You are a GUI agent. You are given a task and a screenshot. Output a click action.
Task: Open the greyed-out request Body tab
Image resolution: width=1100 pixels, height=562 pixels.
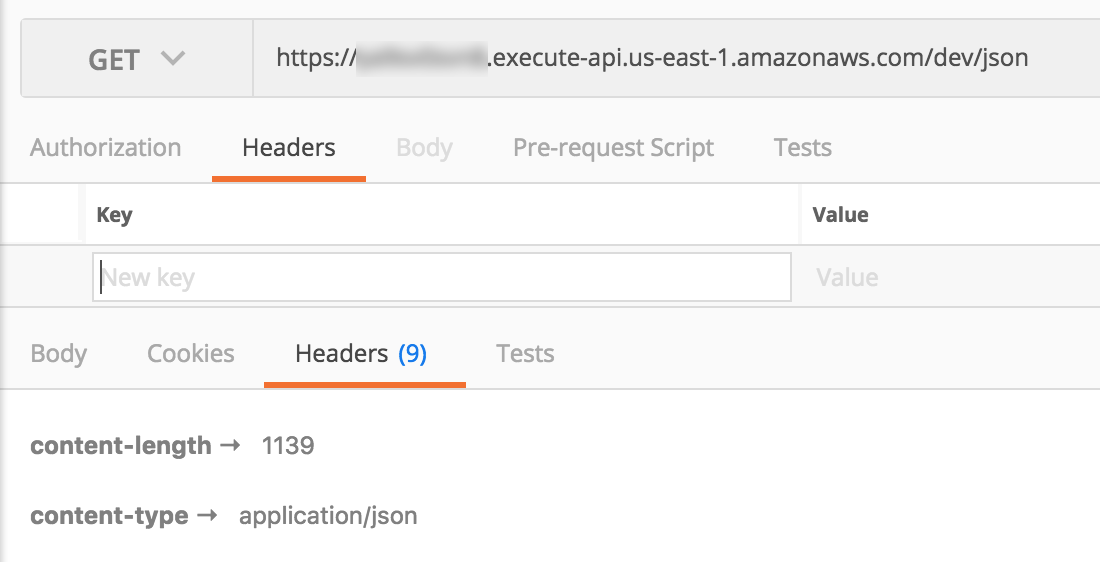(424, 149)
